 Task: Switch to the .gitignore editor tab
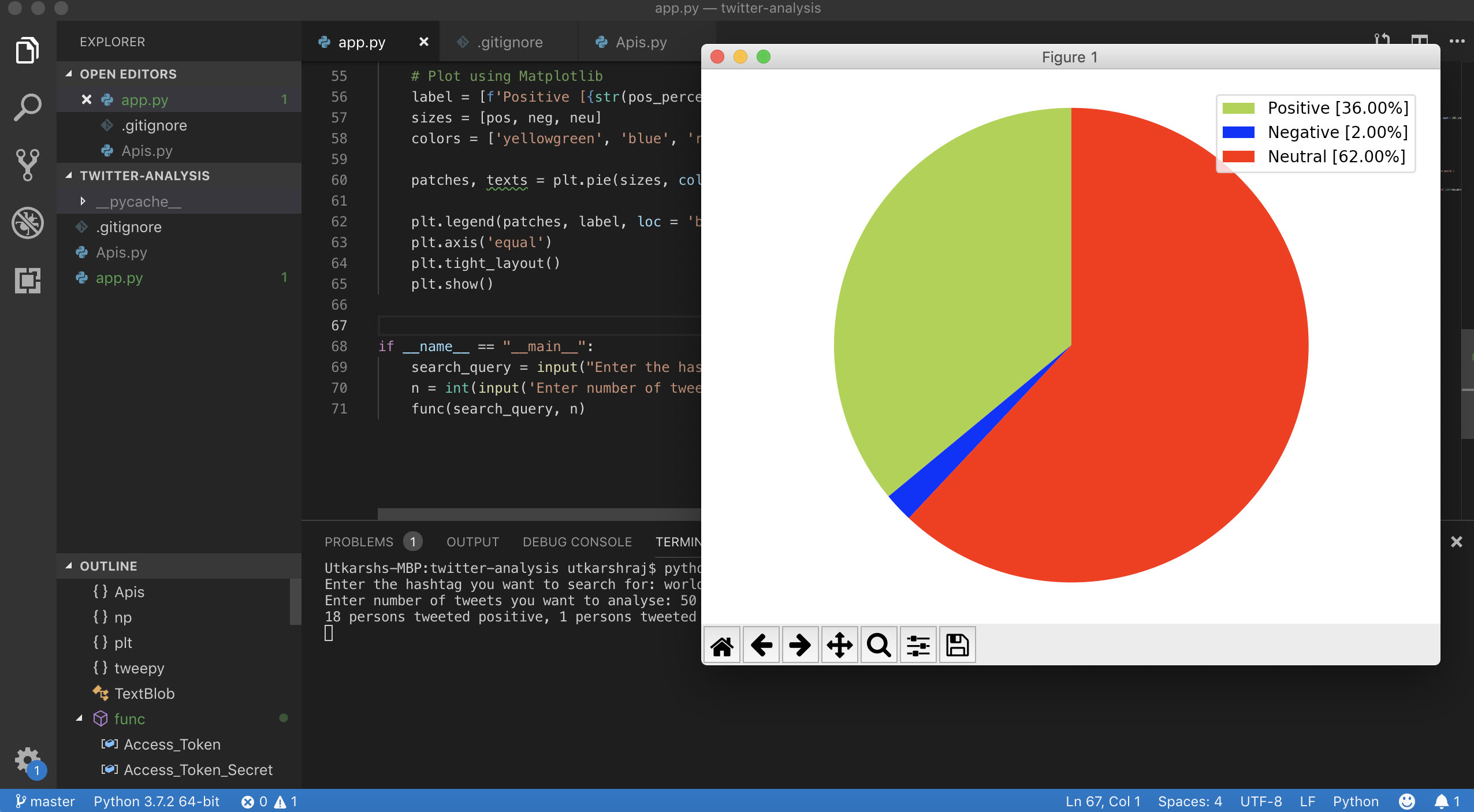tap(509, 42)
